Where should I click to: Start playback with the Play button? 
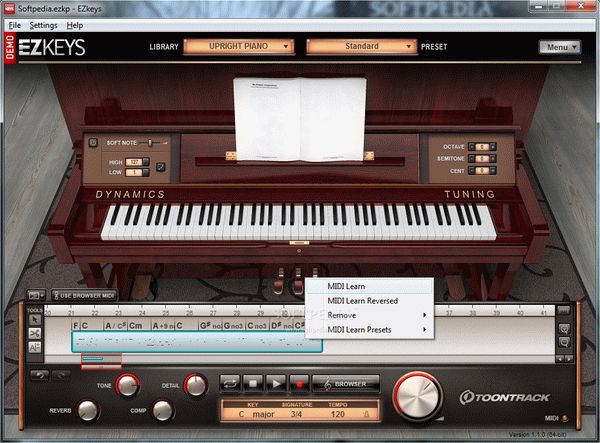pyautogui.click(x=276, y=384)
